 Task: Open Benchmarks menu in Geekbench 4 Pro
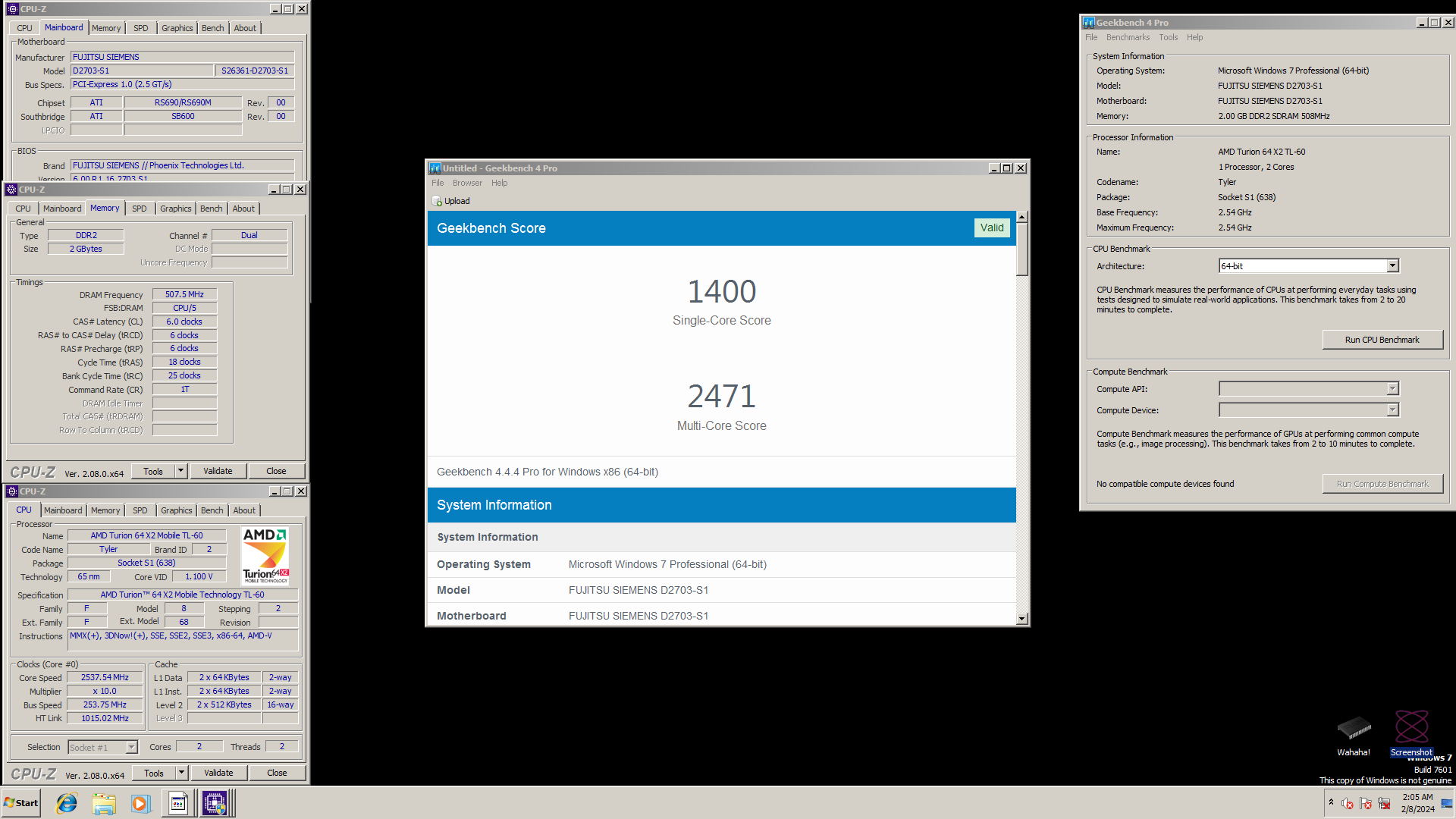pyautogui.click(x=1128, y=37)
